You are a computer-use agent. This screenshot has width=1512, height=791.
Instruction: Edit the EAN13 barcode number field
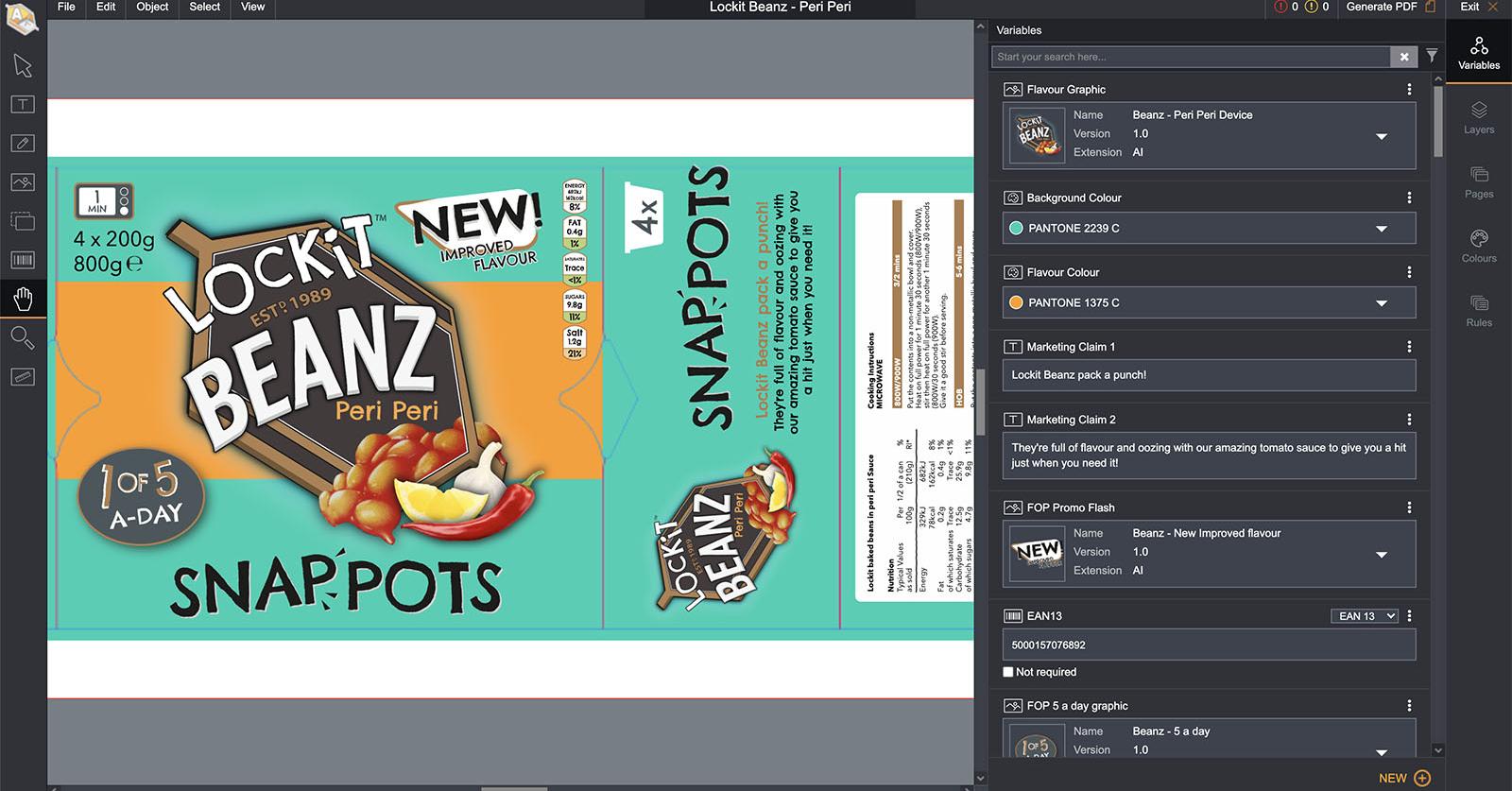pos(1209,645)
